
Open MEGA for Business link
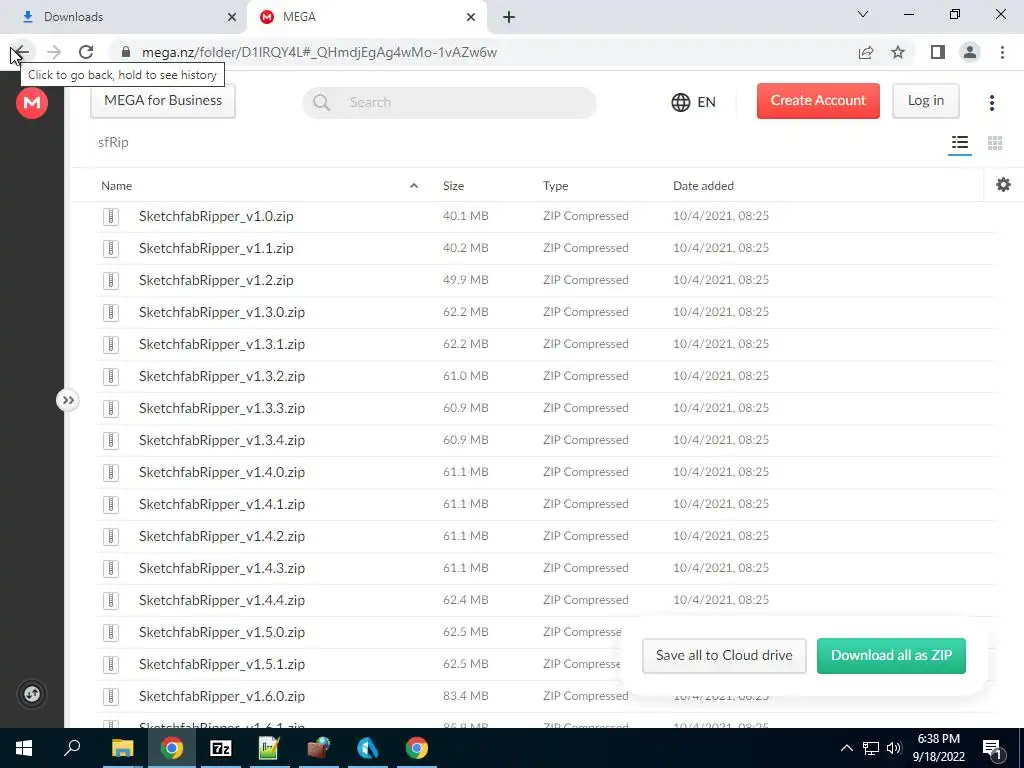coord(163,101)
